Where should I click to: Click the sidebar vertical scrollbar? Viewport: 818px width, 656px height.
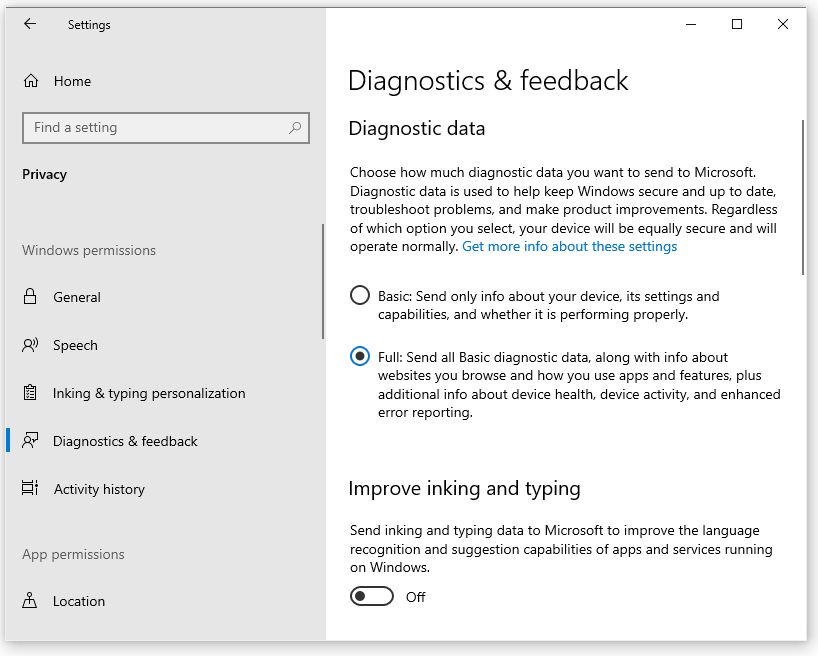(323, 281)
